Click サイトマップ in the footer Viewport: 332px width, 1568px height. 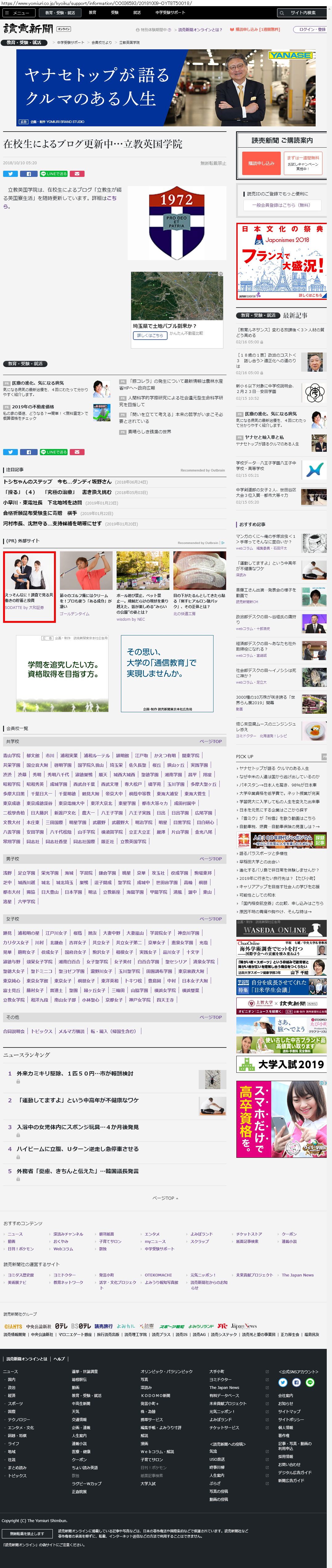289,1411
